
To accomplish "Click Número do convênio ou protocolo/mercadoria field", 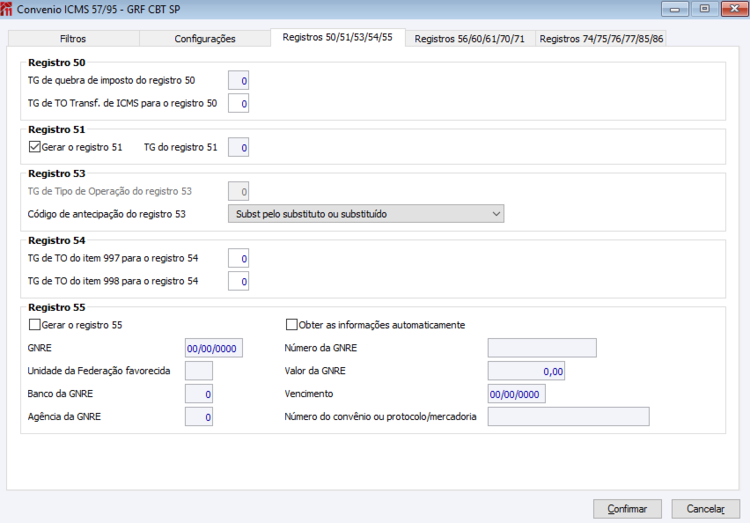I will [569, 417].
